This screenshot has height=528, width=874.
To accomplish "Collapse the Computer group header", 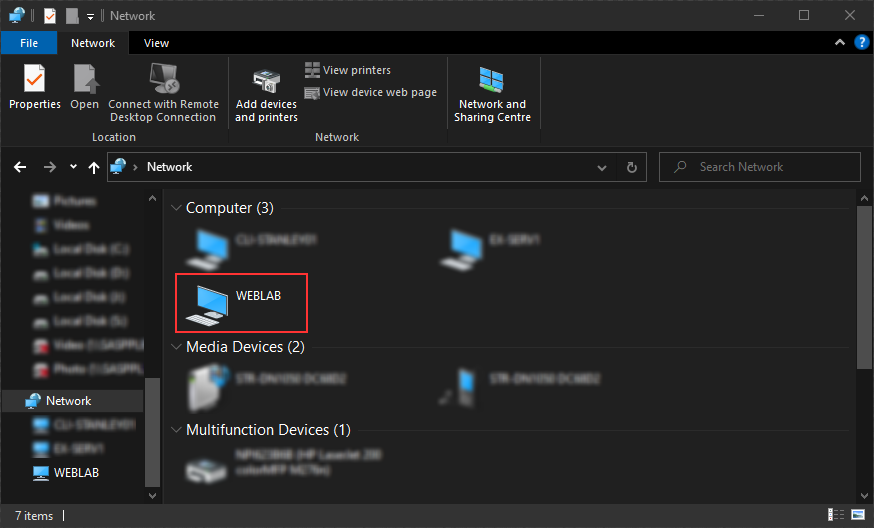I will coord(176,208).
